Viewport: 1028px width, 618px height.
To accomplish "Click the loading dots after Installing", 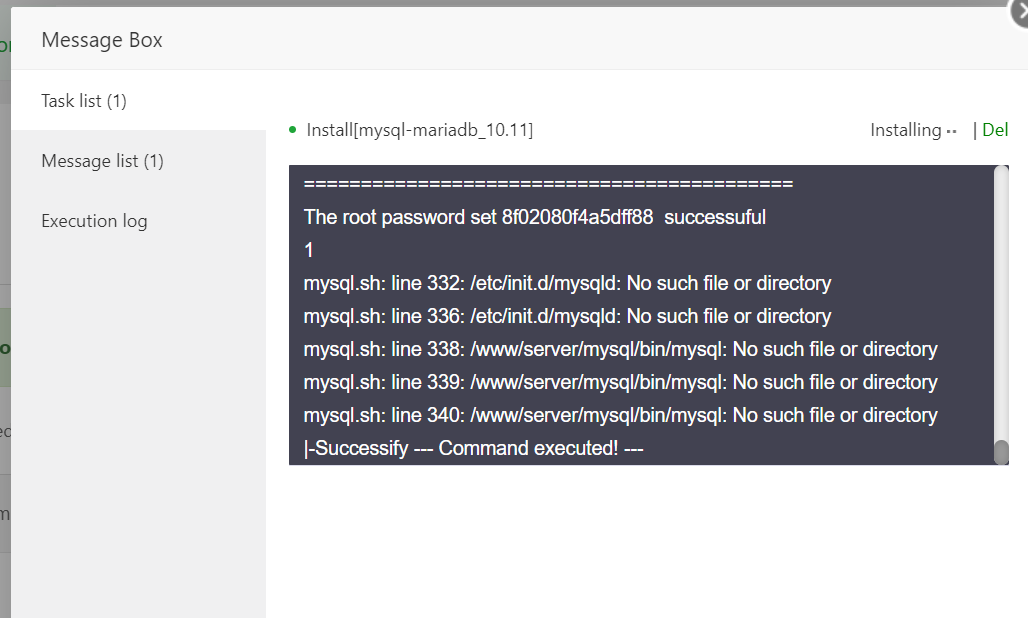I will coord(952,131).
